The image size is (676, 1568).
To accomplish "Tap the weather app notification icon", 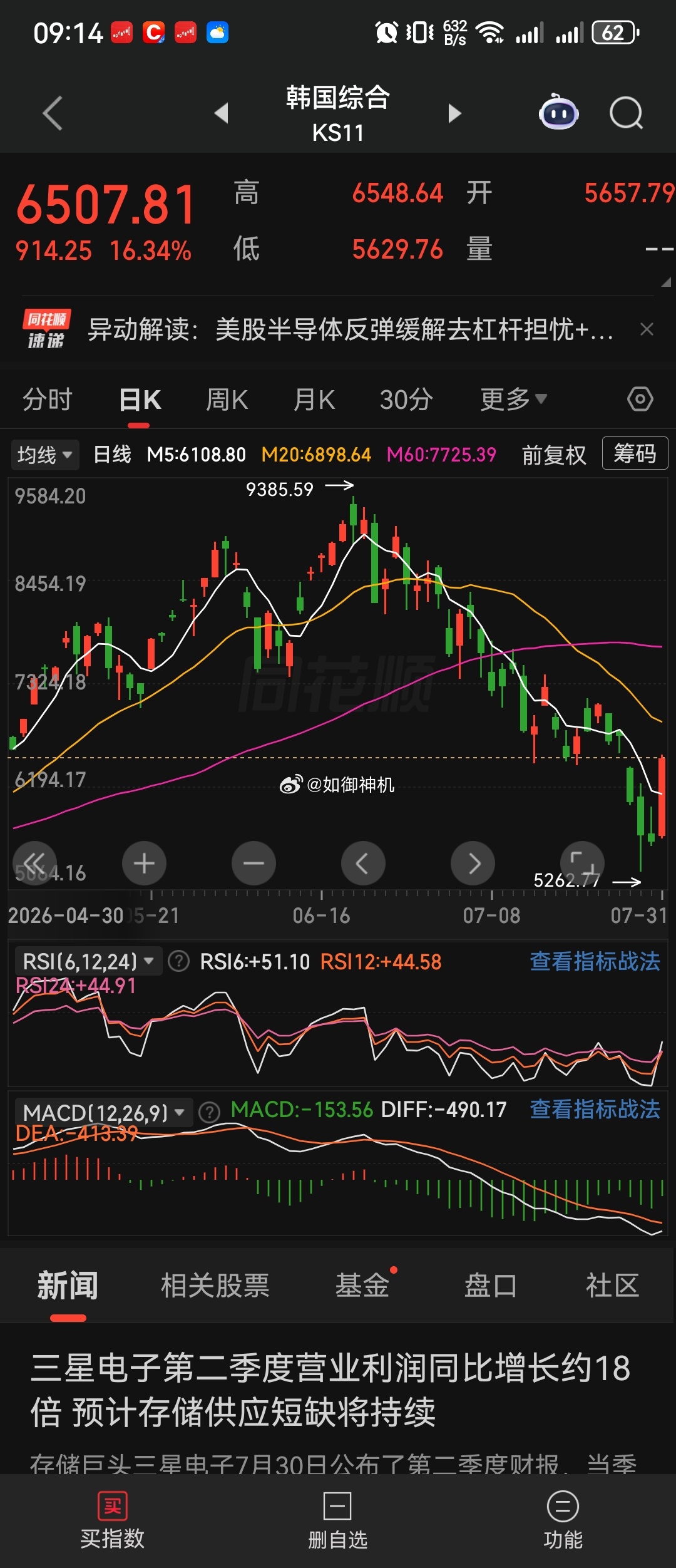I will click(217, 32).
